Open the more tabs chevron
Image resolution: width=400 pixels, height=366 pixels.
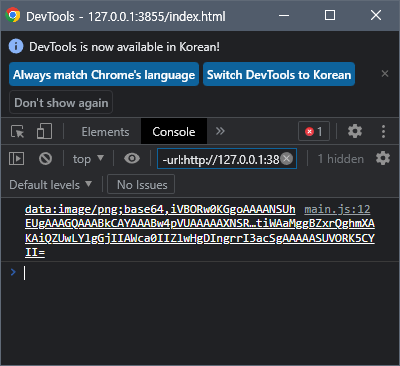click(220, 131)
